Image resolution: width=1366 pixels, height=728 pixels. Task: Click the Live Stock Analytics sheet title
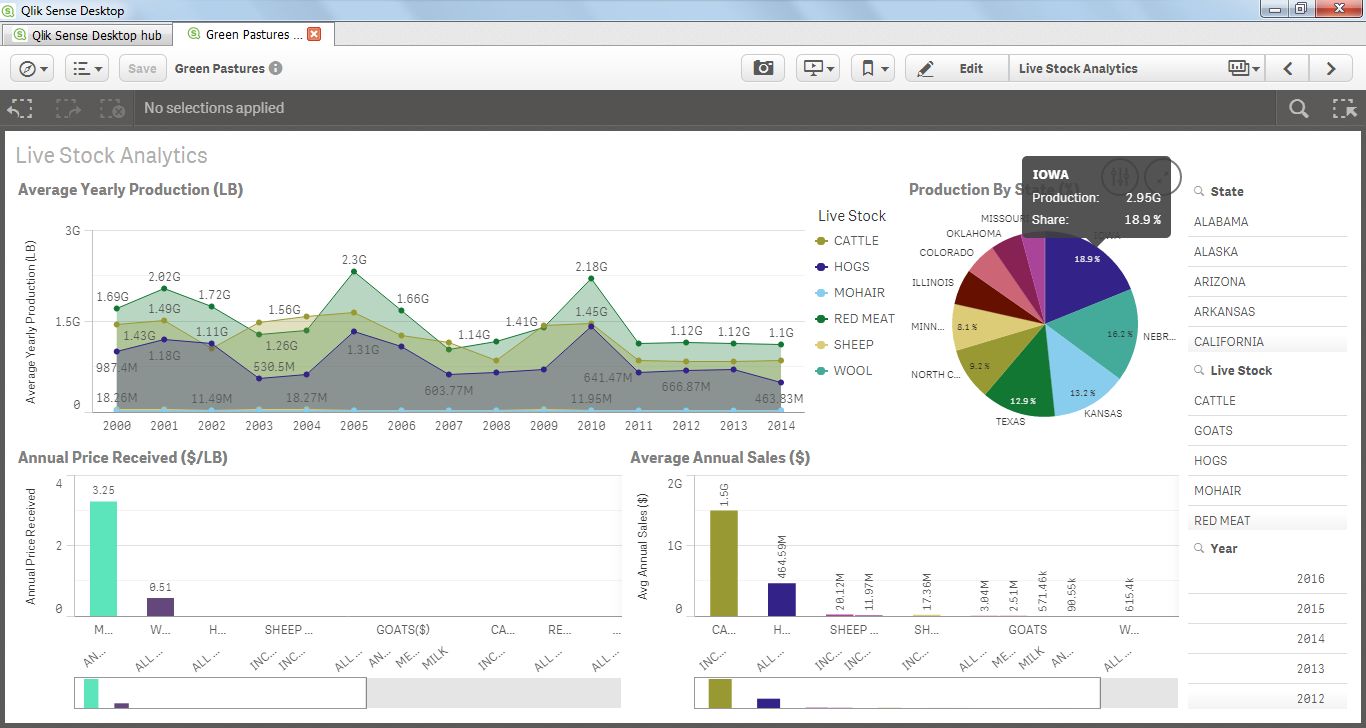(112, 155)
